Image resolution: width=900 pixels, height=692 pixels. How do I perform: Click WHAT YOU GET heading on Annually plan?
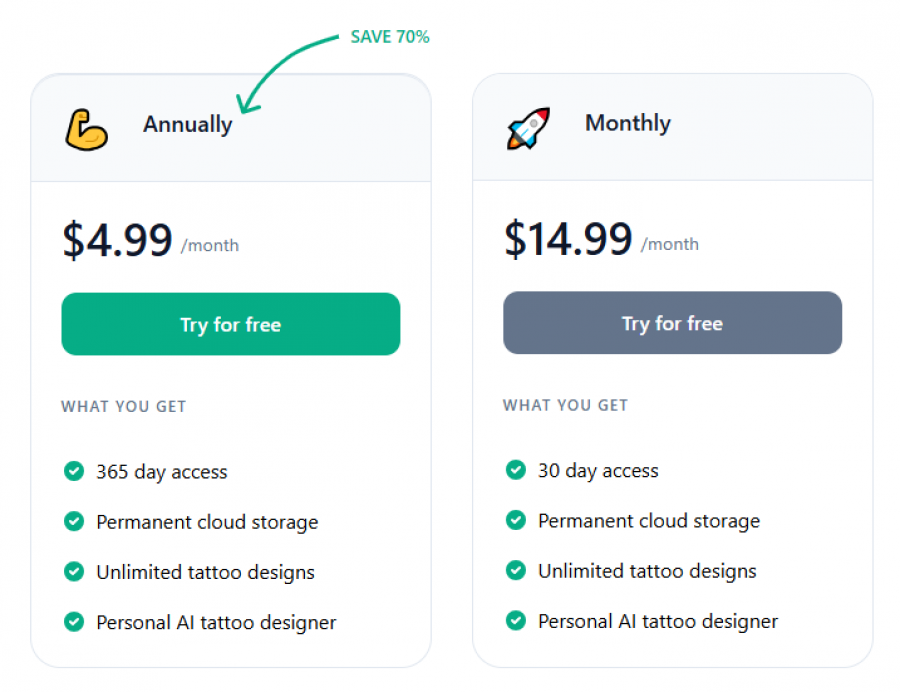click(123, 406)
